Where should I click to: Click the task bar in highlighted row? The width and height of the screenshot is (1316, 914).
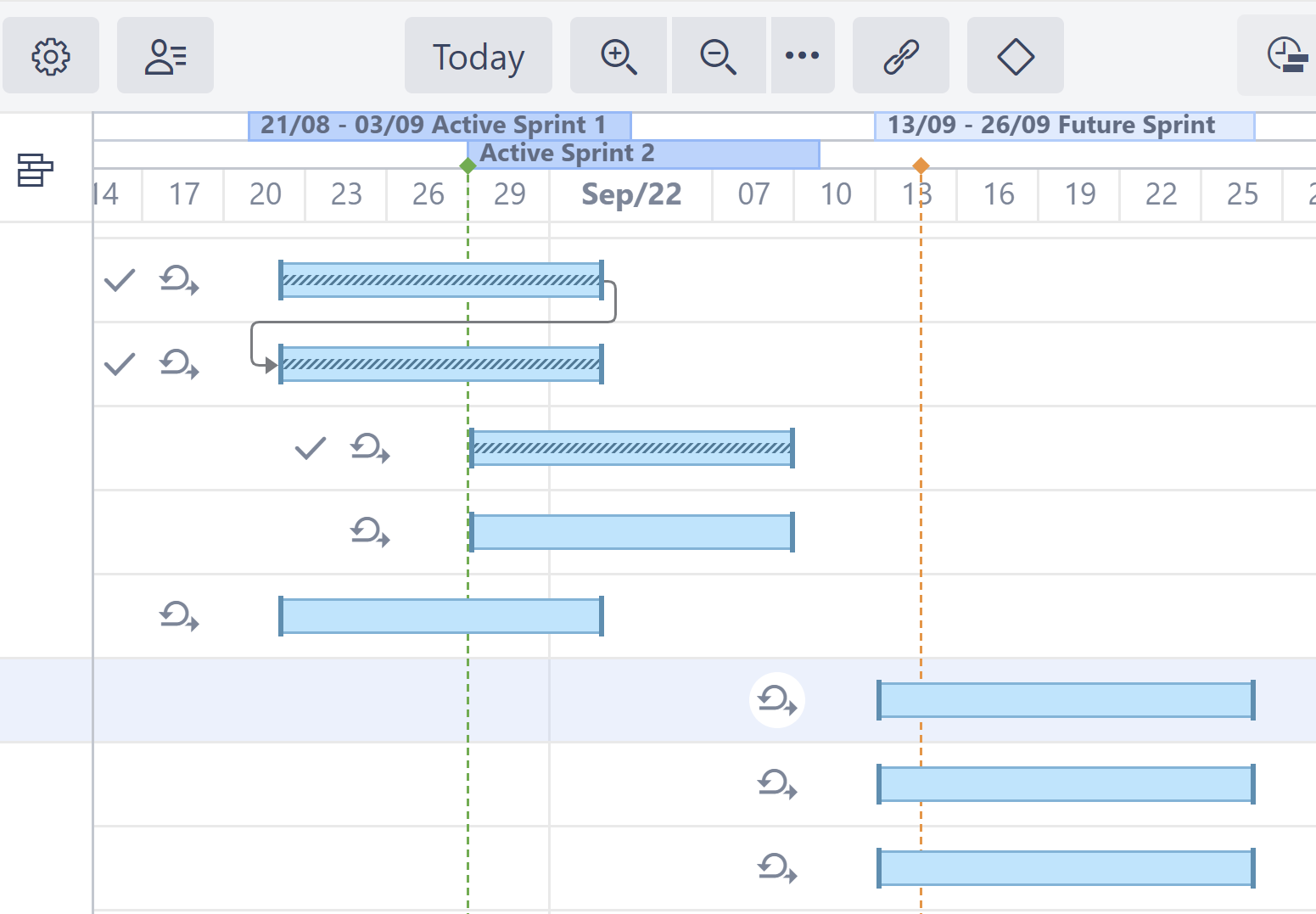[1066, 700]
